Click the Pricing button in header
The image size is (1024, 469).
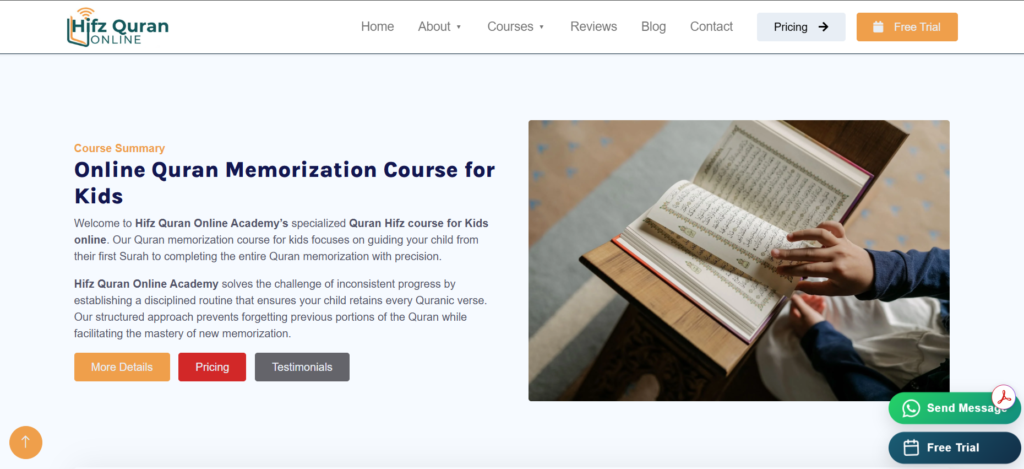801,27
